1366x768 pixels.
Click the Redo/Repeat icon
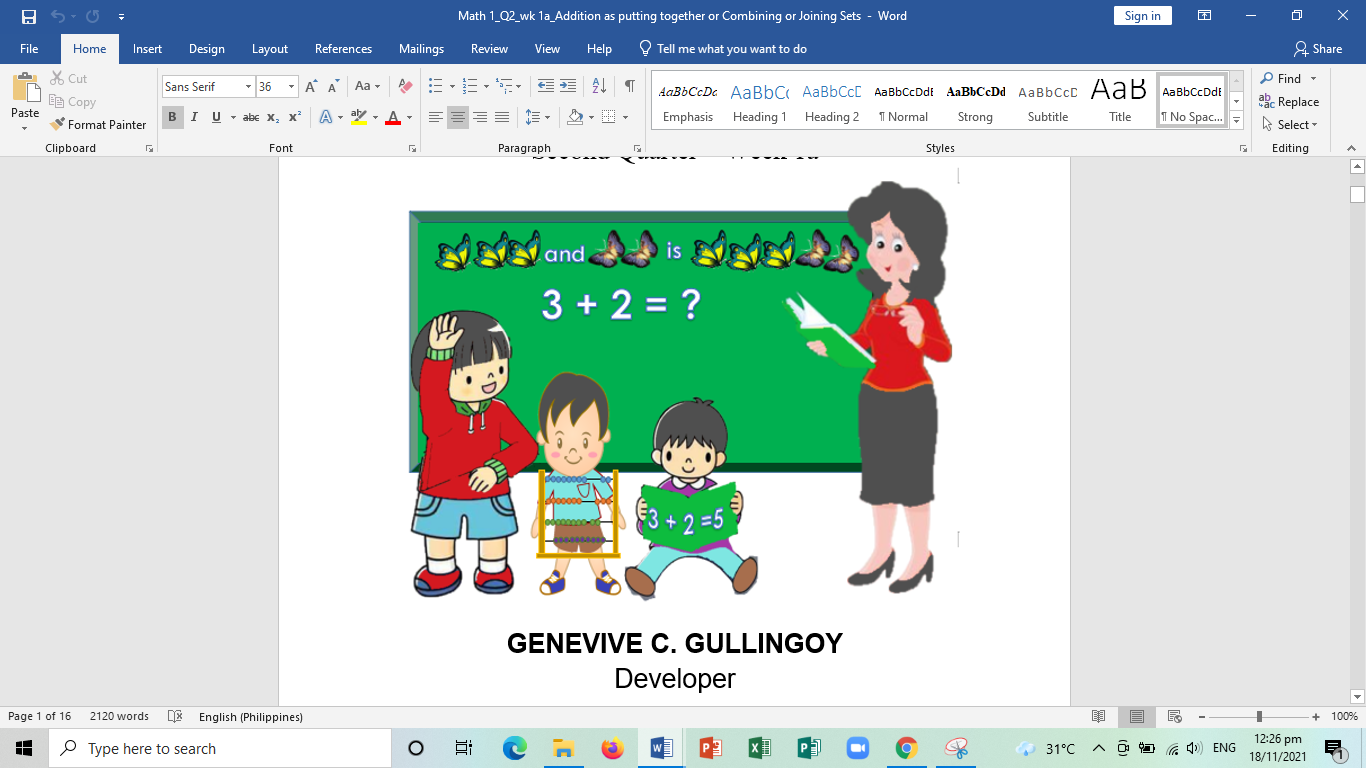point(93,16)
